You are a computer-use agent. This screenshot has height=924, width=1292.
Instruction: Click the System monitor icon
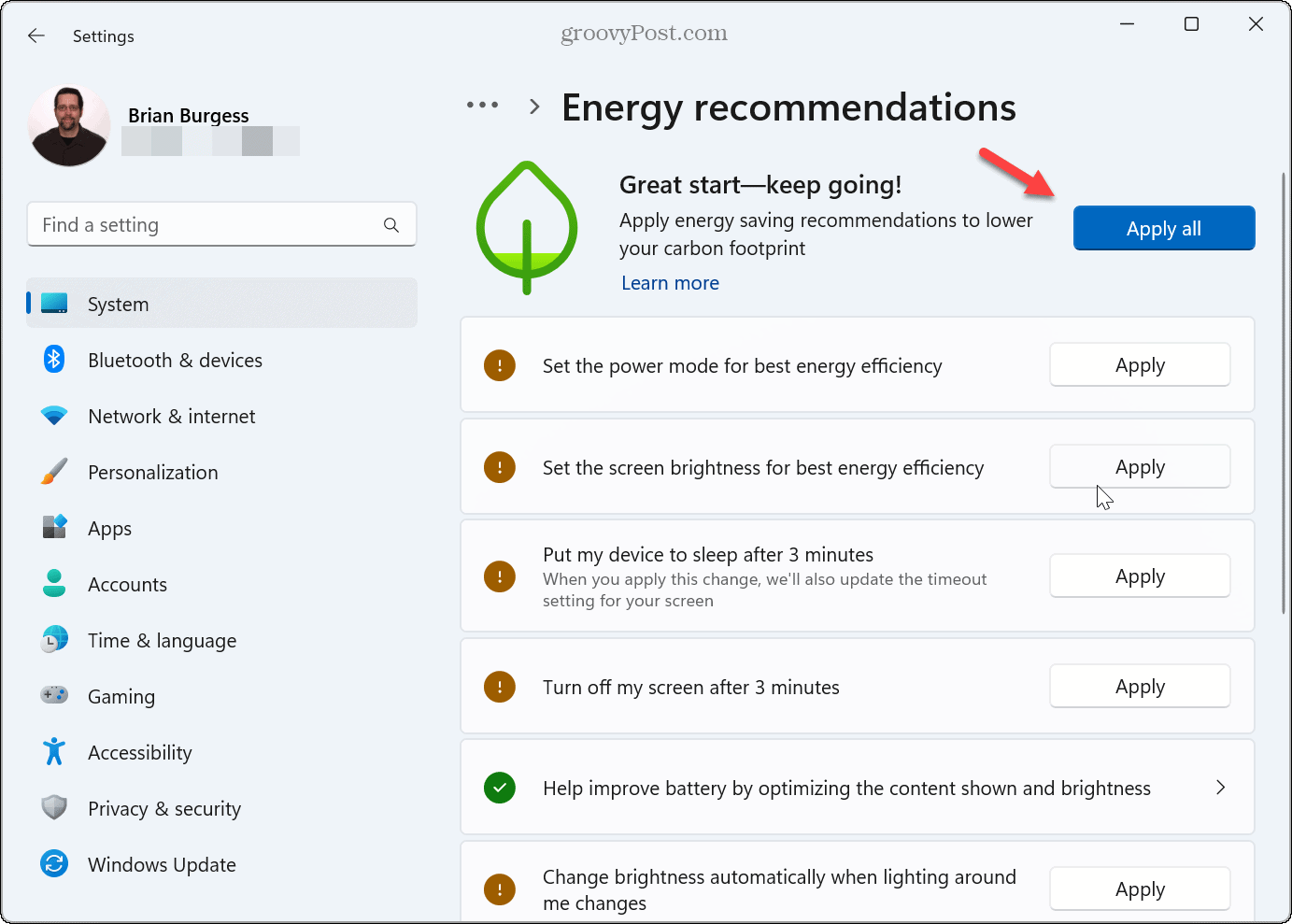click(x=54, y=304)
